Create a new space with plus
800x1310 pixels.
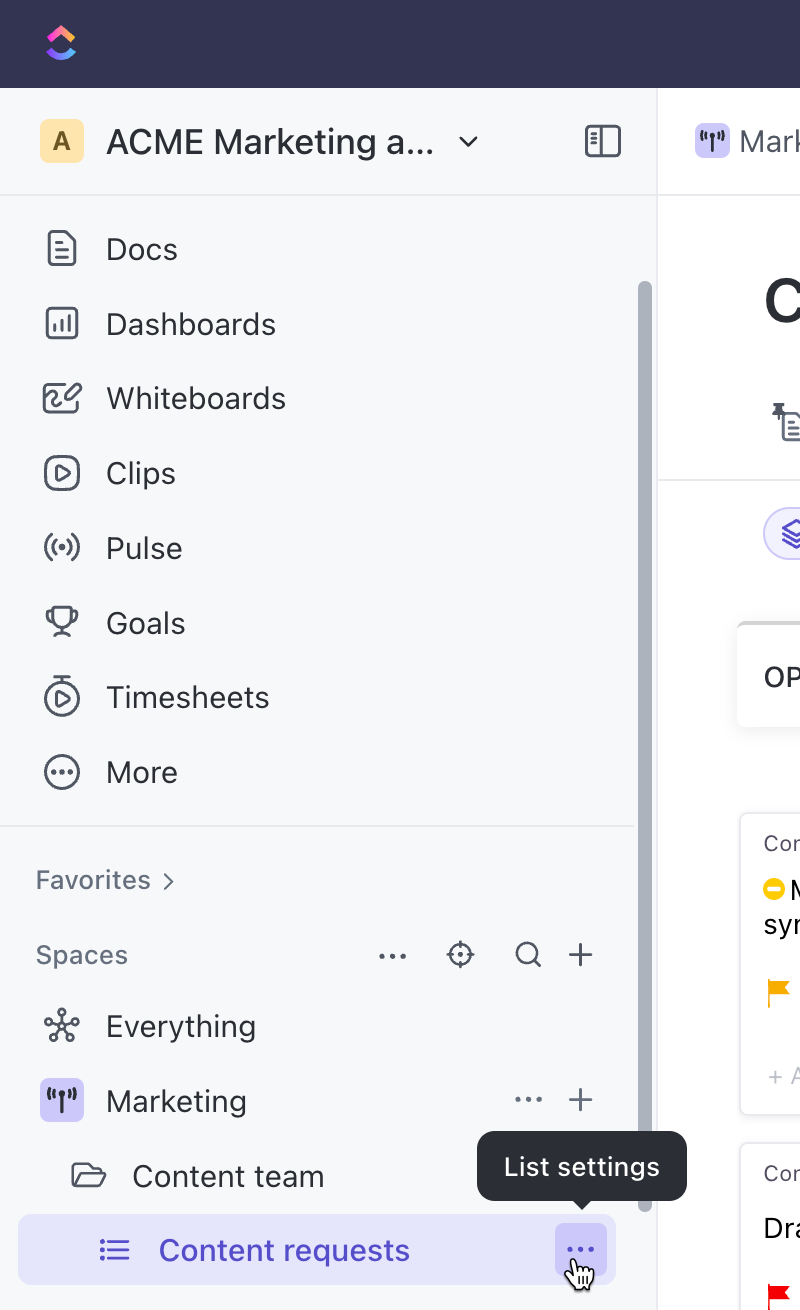581,955
